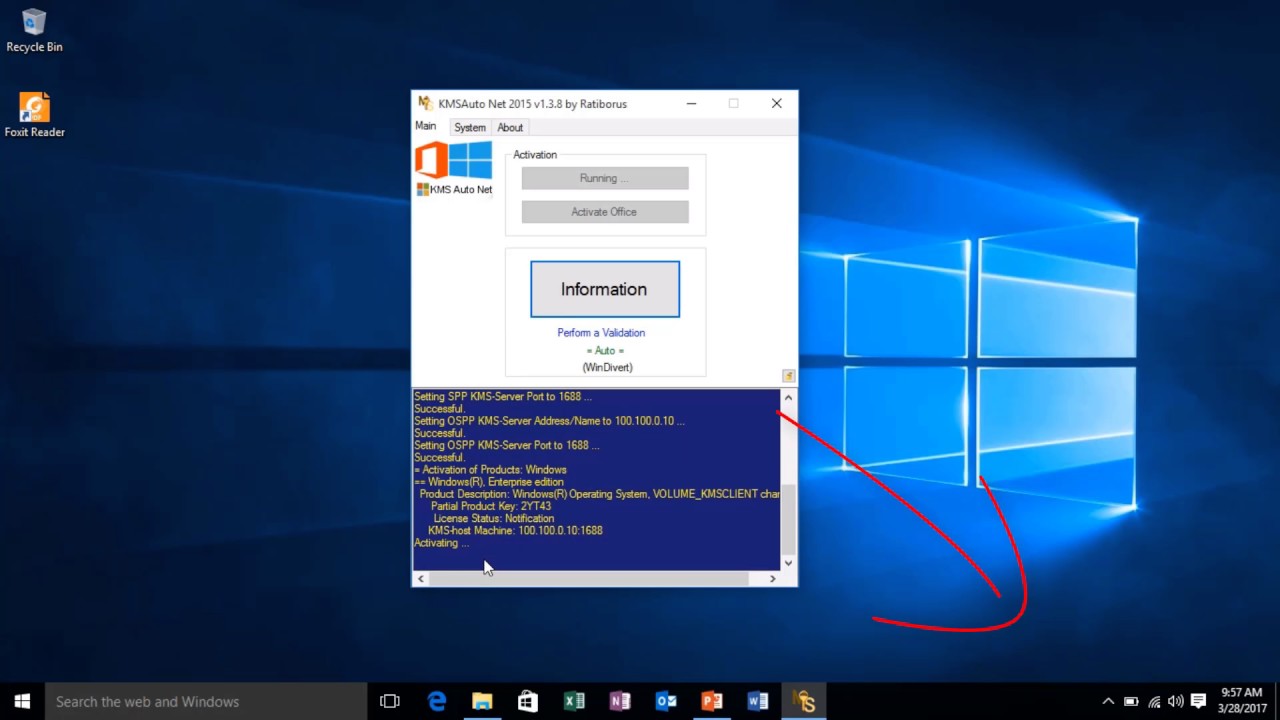The height and width of the screenshot is (720, 1280).
Task: Minimize the KMSAuto Net window
Action: (692, 103)
